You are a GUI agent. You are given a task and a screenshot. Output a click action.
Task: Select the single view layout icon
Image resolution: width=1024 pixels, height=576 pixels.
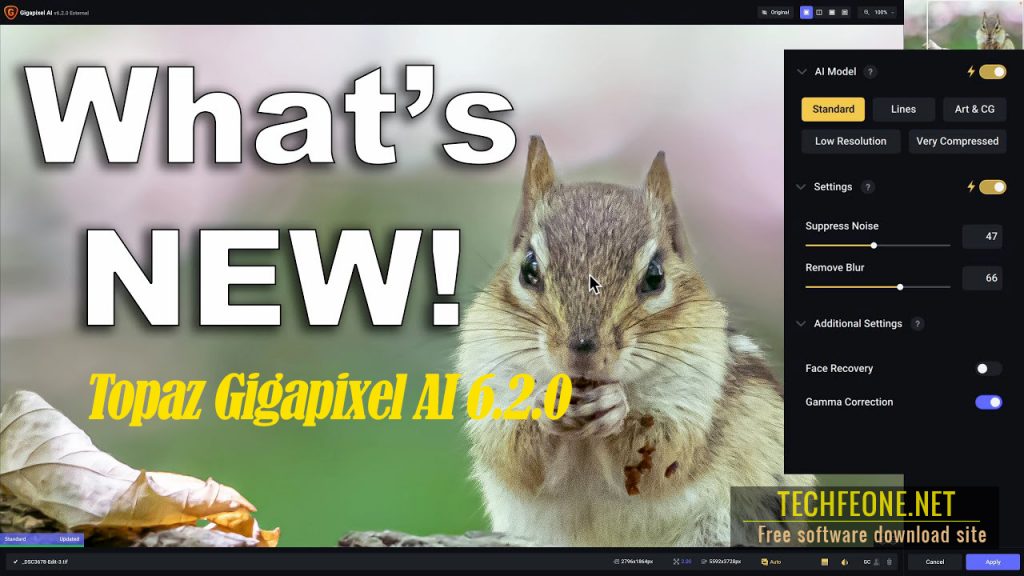[806, 12]
